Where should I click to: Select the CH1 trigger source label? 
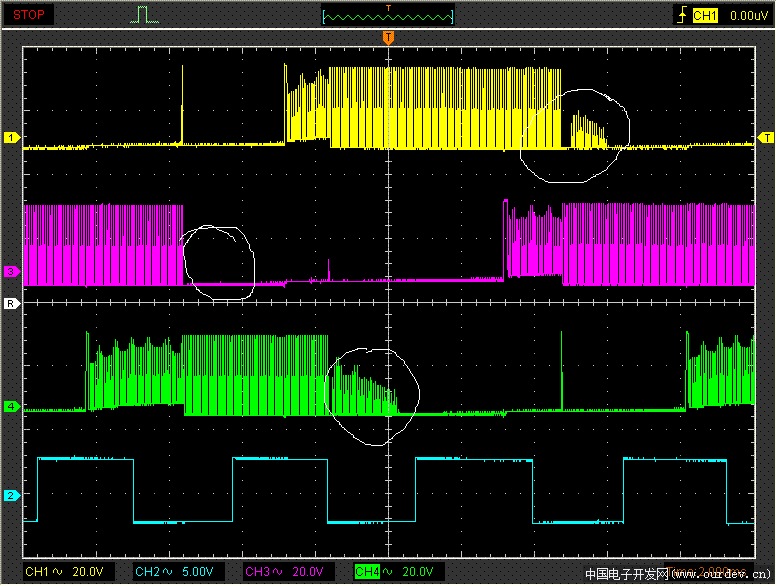click(706, 15)
